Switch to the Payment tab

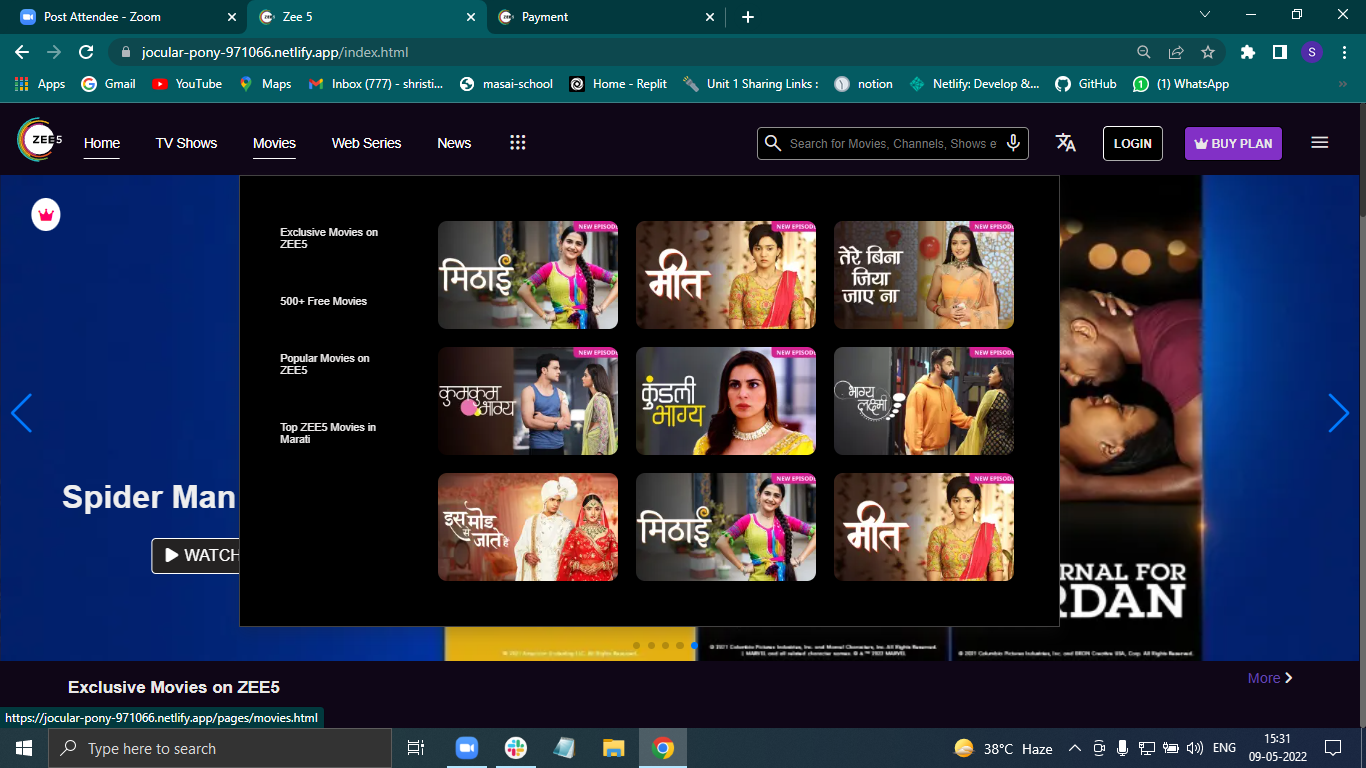click(606, 17)
